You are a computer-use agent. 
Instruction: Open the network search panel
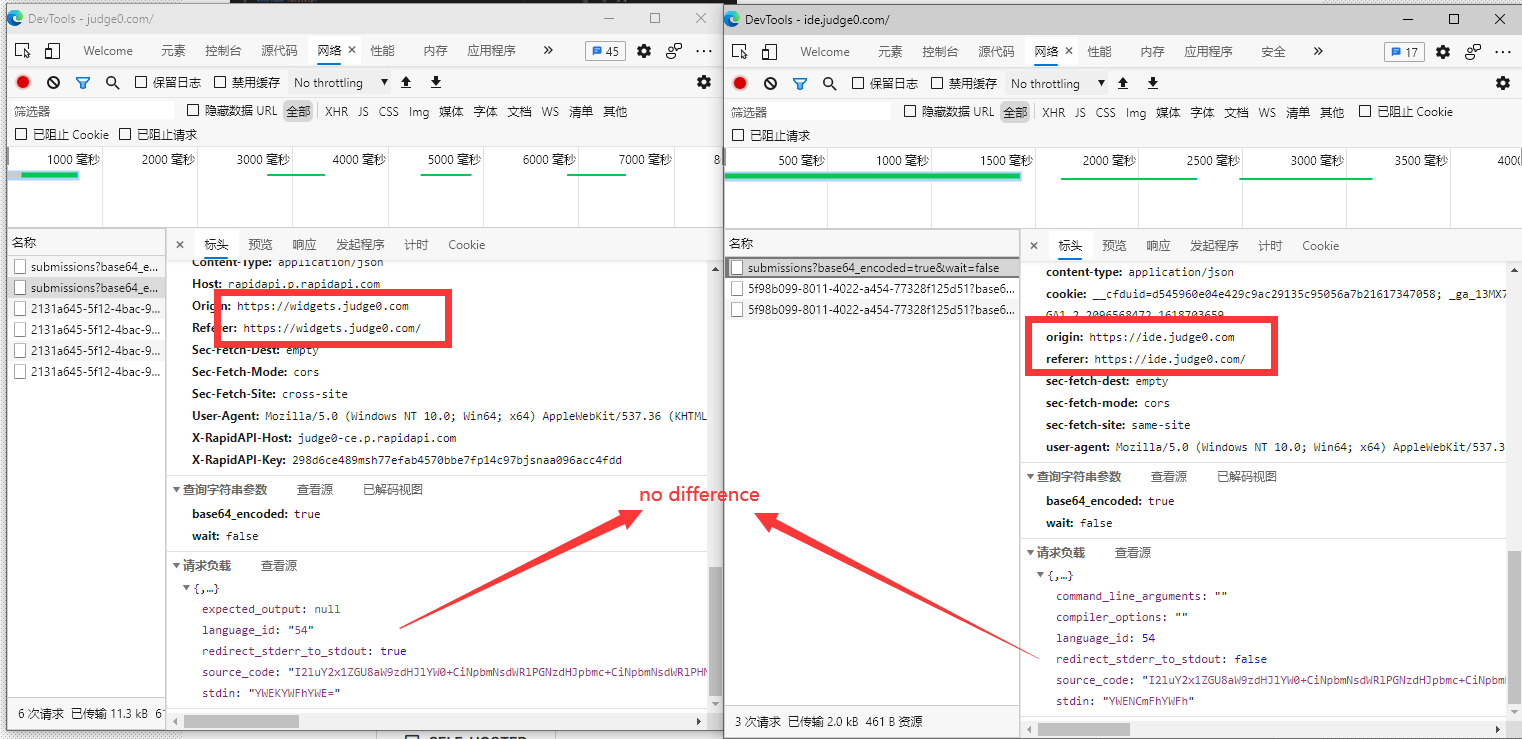point(114,82)
